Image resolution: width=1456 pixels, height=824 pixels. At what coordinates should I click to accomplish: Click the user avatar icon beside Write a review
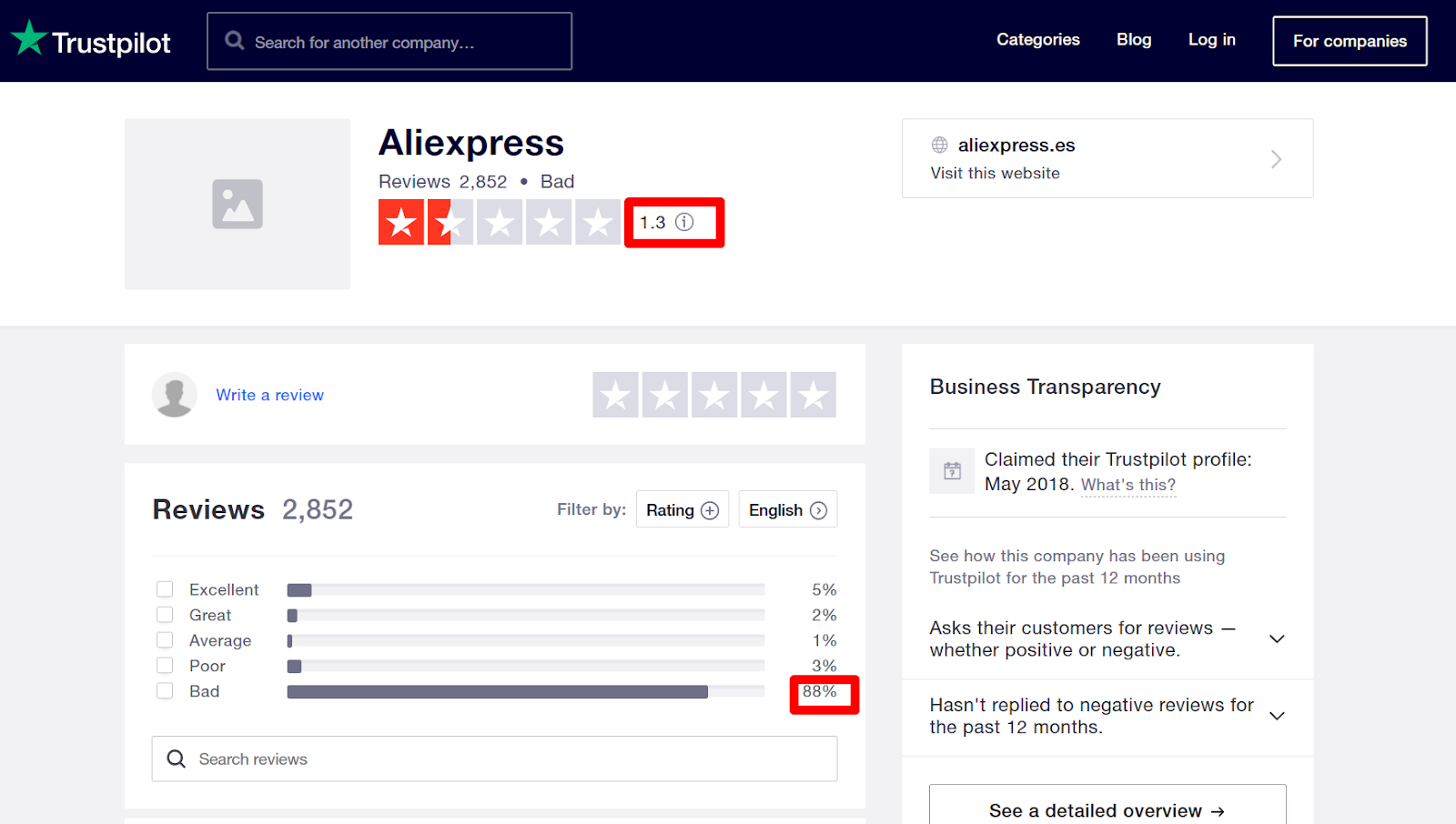[x=175, y=395]
